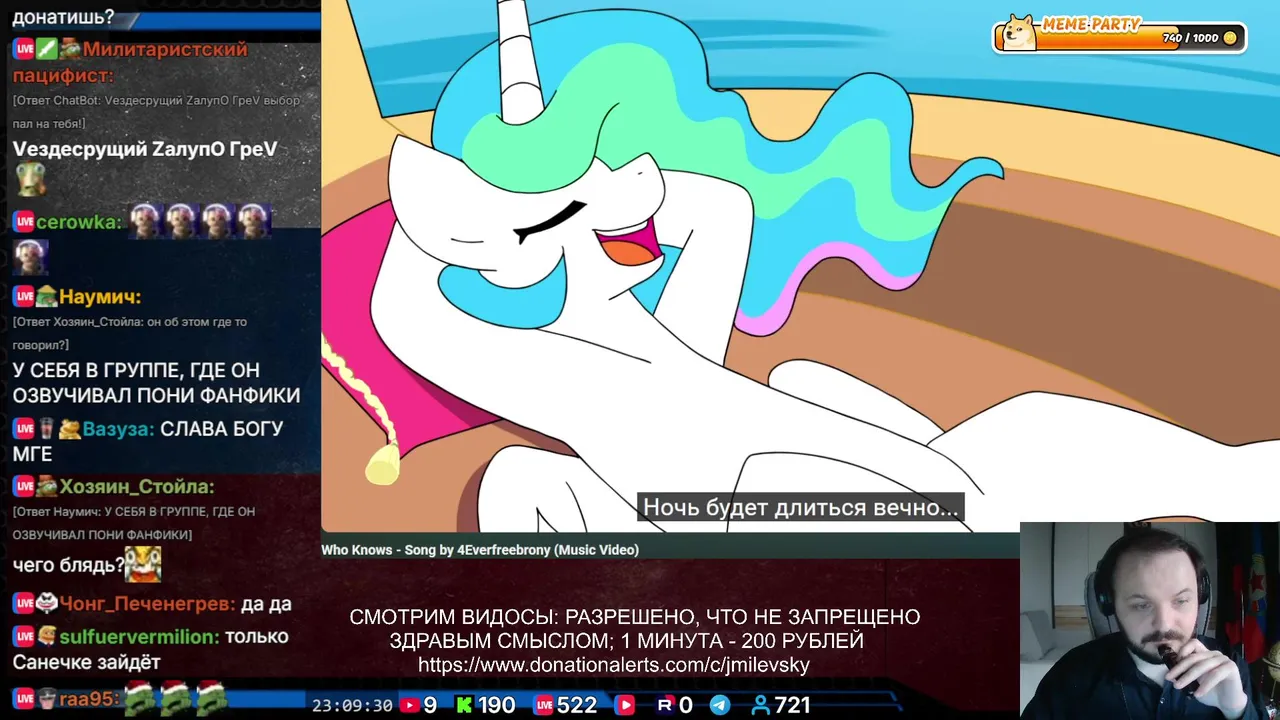Click the first Santa frog emote from raa95
Screen dimensions: 1280x720
(139, 696)
